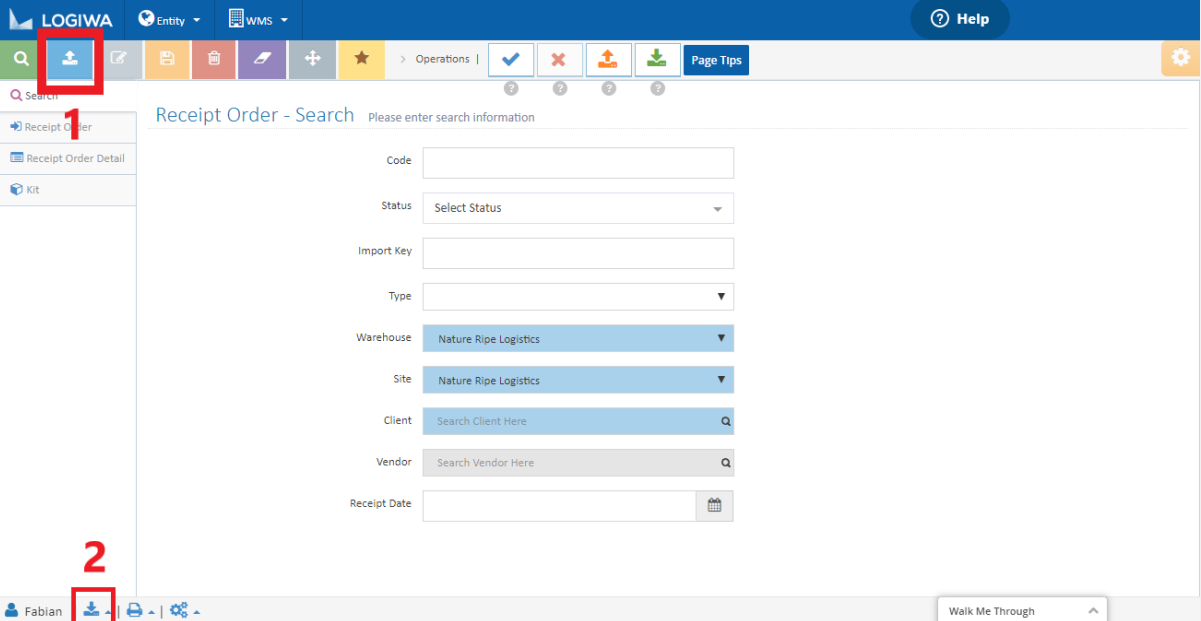Click inside the Code input field
Image resolution: width=1201 pixels, height=621 pixels.
(x=578, y=162)
